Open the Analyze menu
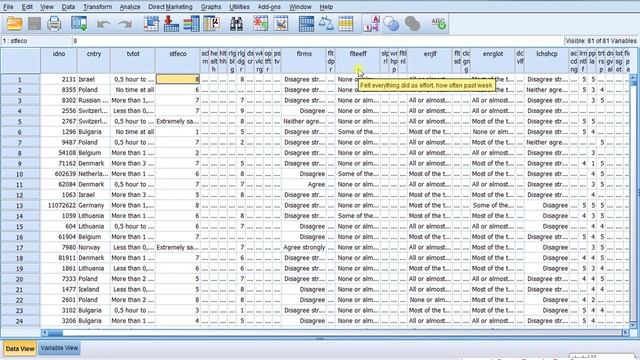This screenshot has width=640, height=360. (130, 7)
